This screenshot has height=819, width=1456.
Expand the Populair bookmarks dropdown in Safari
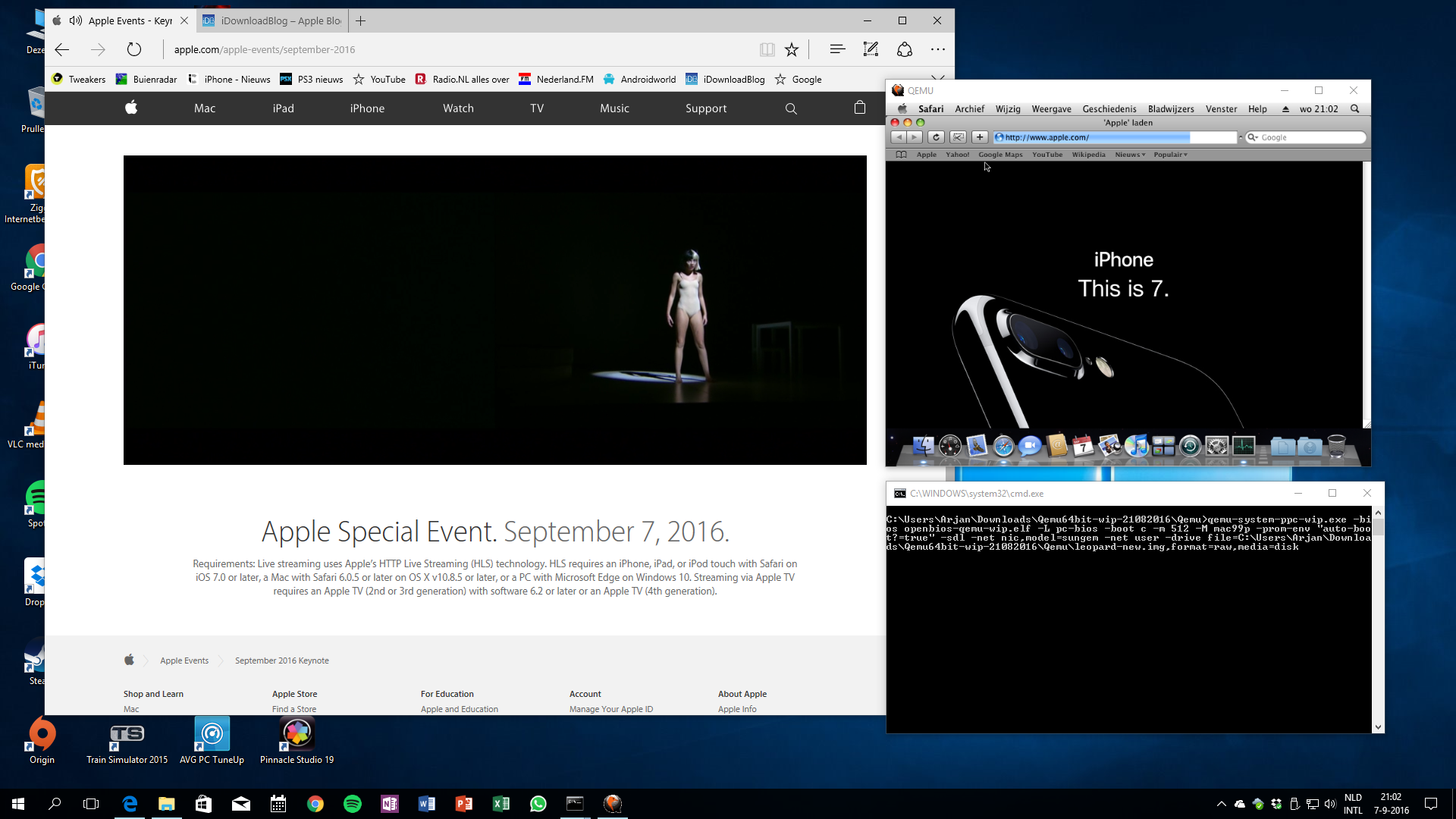(1171, 155)
